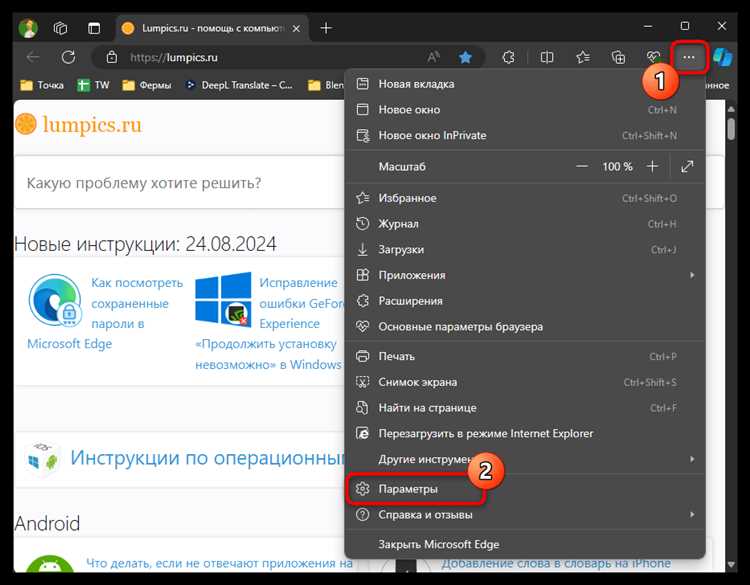Open the workspaces icon in the title bar
This screenshot has width=750, height=585.
(60, 28)
